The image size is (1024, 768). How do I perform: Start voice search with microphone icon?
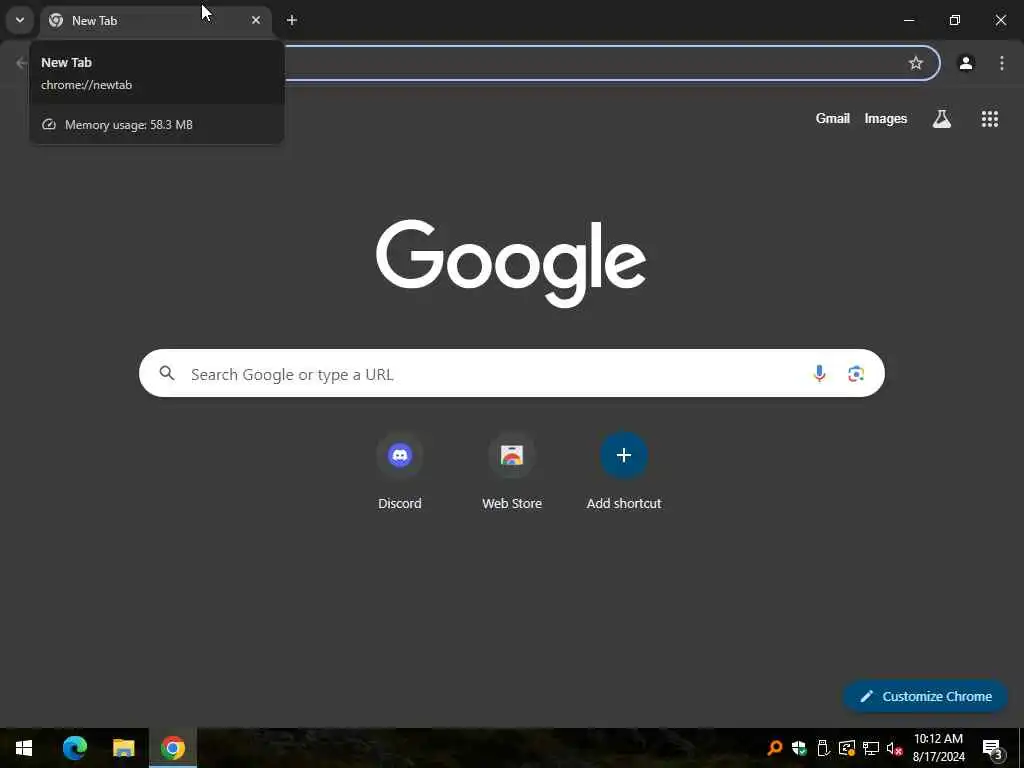click(819, 373)
